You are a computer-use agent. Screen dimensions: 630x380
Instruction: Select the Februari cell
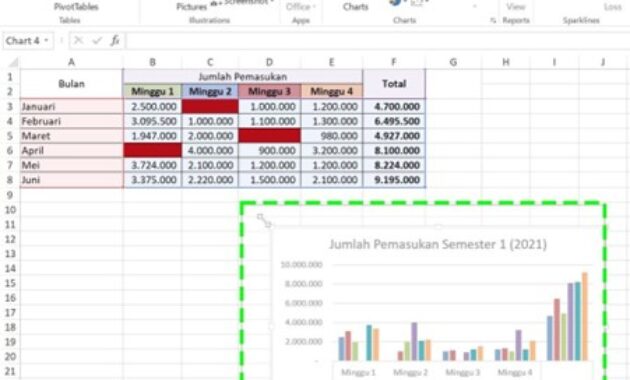point(71,121)
